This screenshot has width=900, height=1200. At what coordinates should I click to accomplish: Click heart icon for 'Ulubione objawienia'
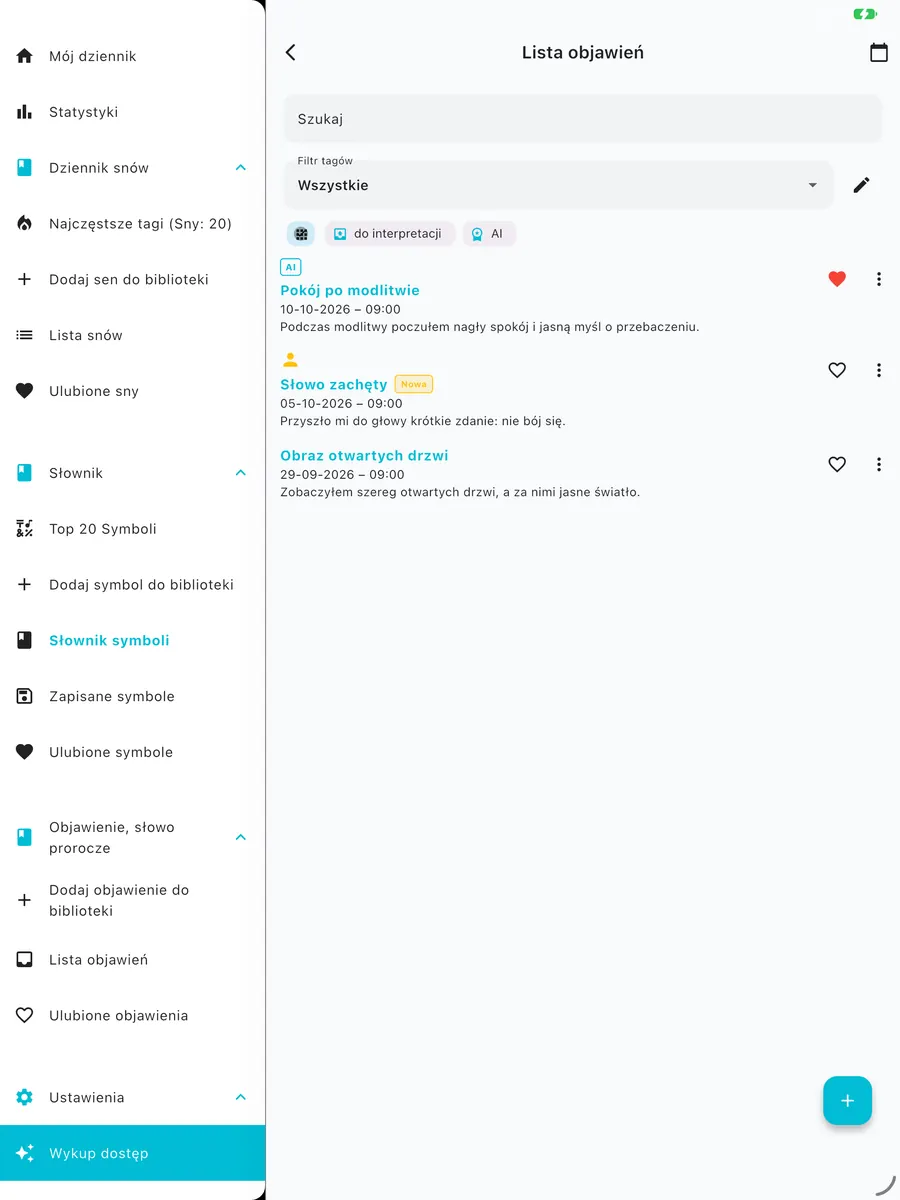tap(25, 1016)
